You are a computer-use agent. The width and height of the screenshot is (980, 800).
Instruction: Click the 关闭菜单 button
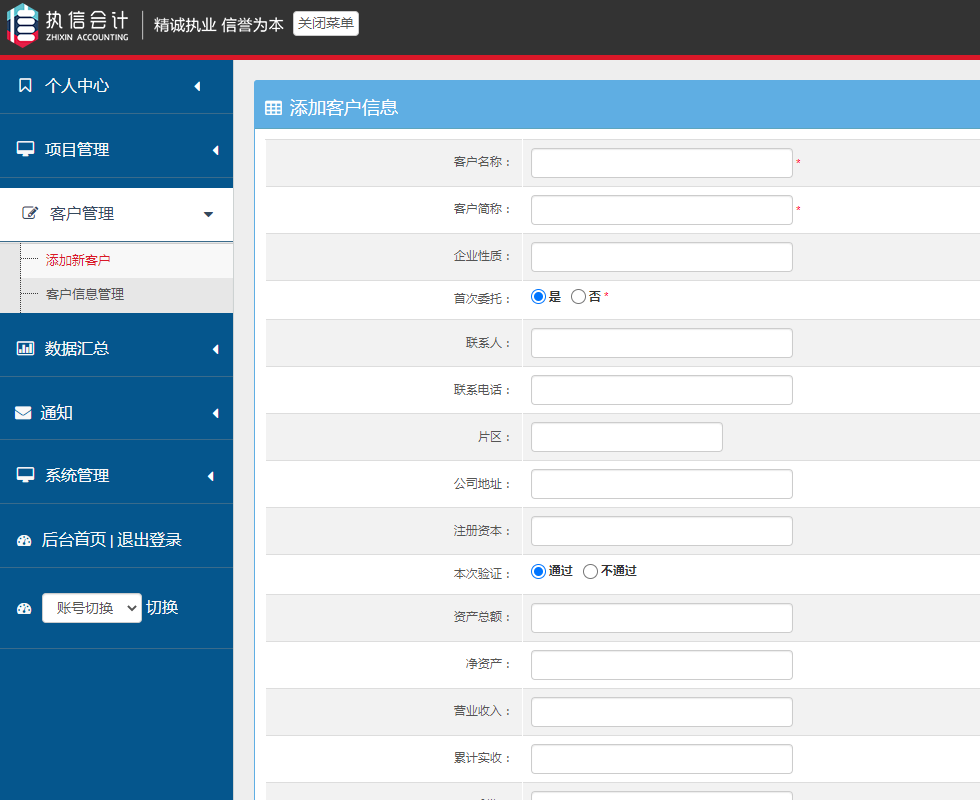(326, 23)
